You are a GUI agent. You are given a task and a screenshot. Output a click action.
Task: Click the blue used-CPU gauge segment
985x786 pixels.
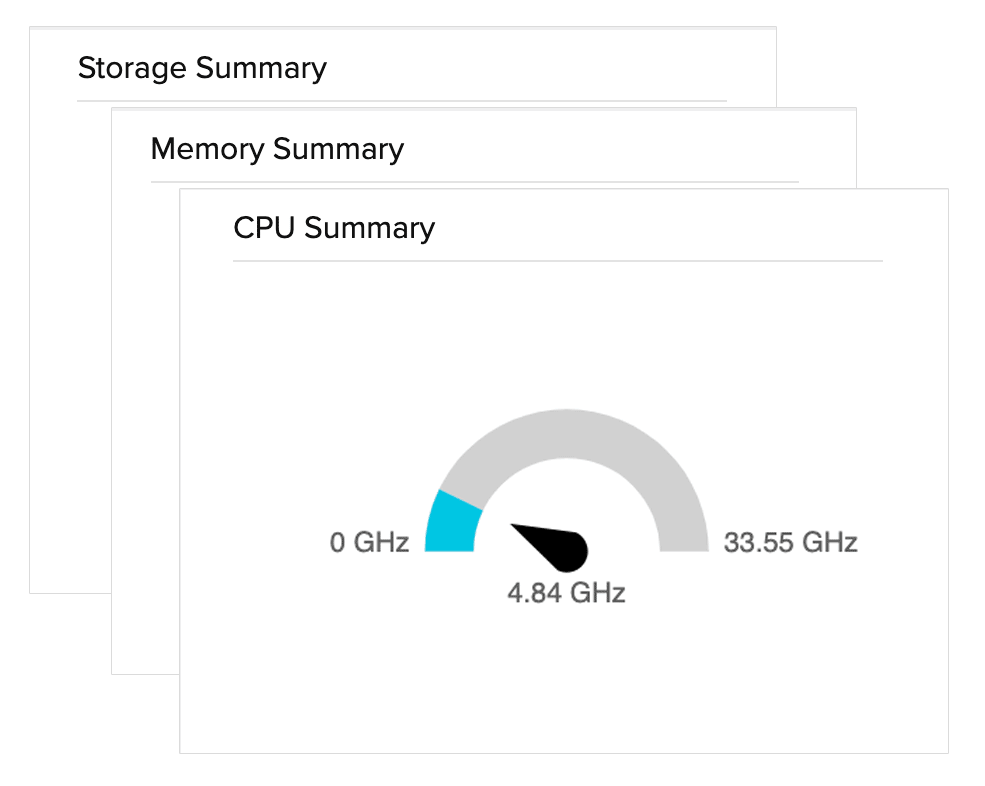coord(448,523)
